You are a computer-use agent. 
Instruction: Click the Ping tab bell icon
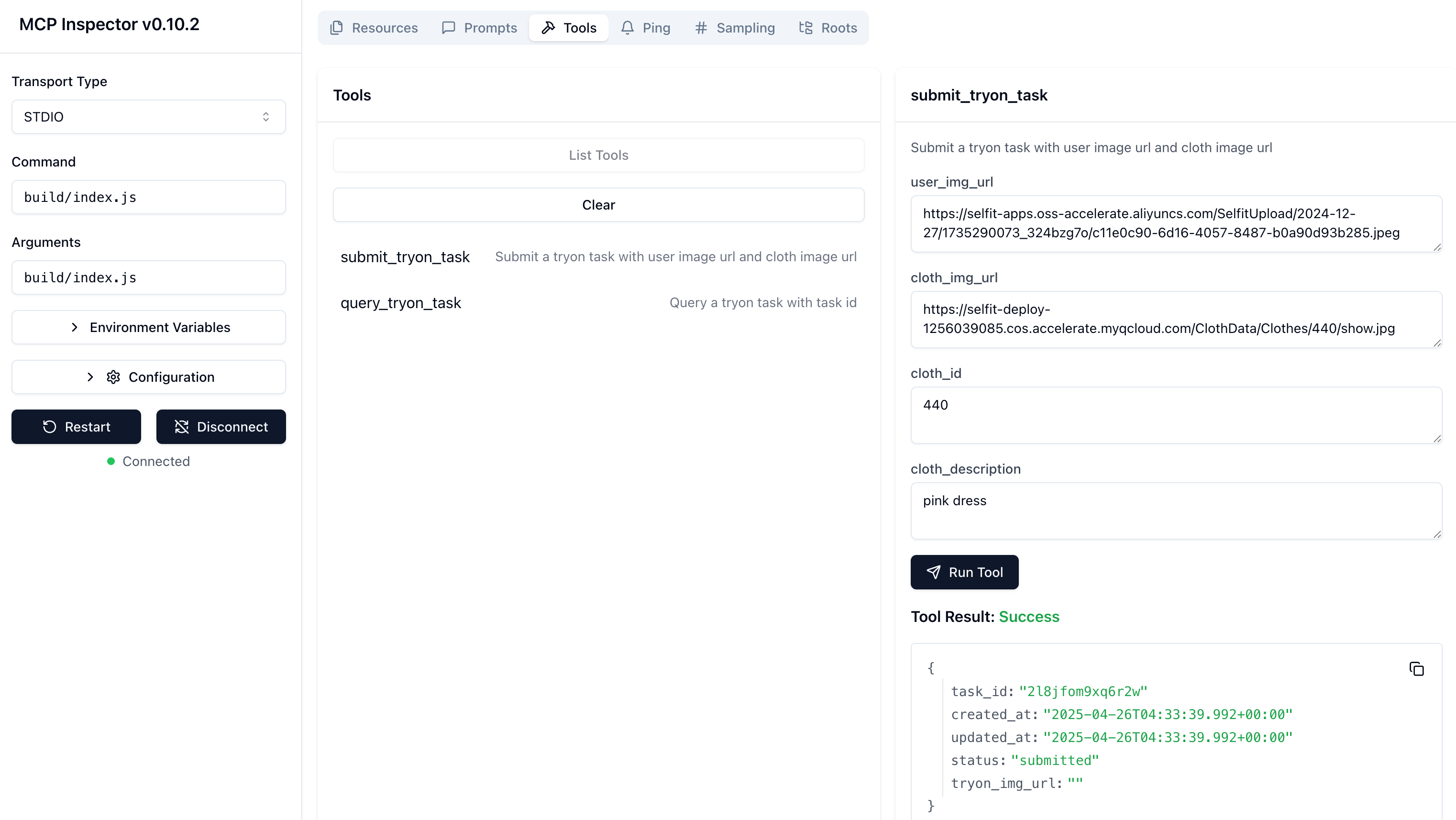(x=627, y=28)
